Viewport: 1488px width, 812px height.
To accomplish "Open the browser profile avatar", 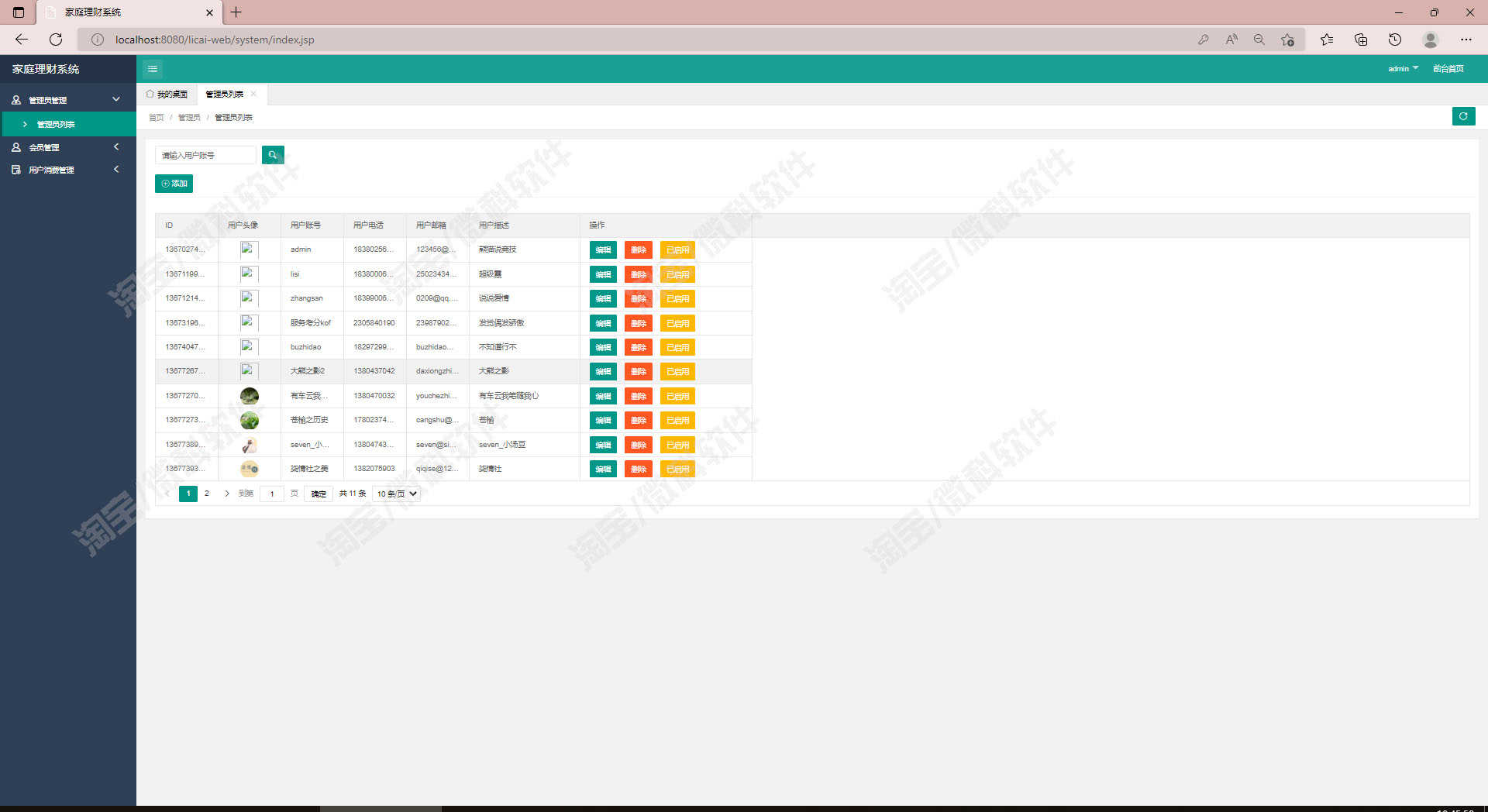I will point(1431,40).
